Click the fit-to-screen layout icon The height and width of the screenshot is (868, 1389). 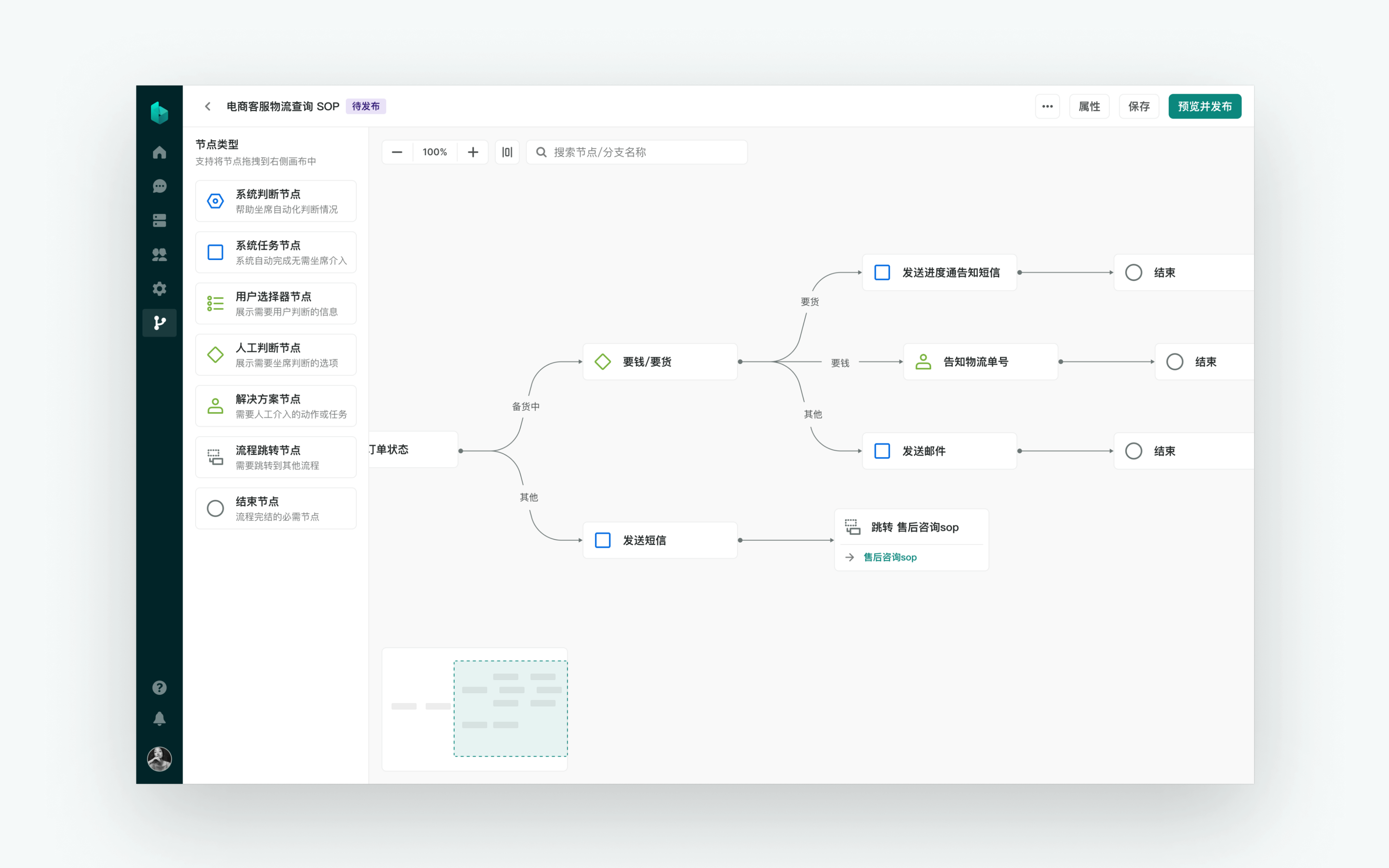tap(507, 152)
